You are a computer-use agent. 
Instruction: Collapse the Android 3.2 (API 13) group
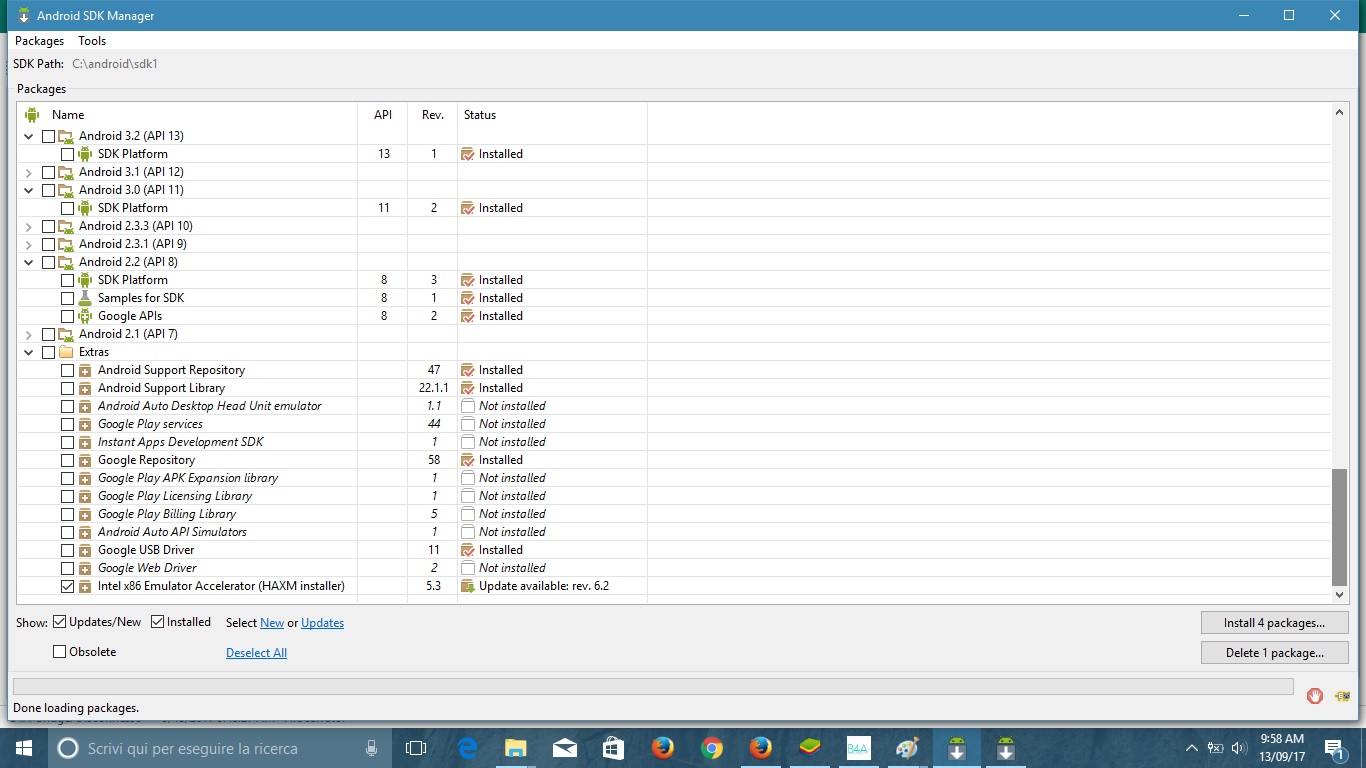tap(28, 136)
